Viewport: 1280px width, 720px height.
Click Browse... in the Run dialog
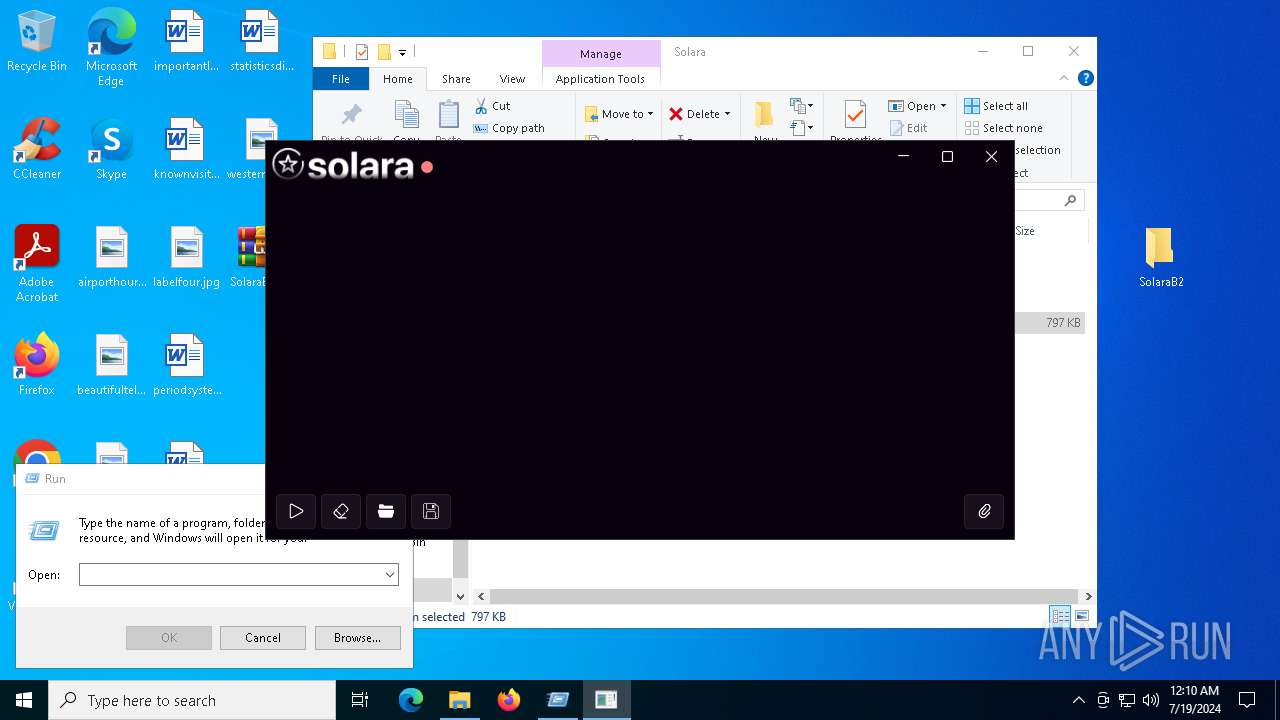[x=357, y=638]
